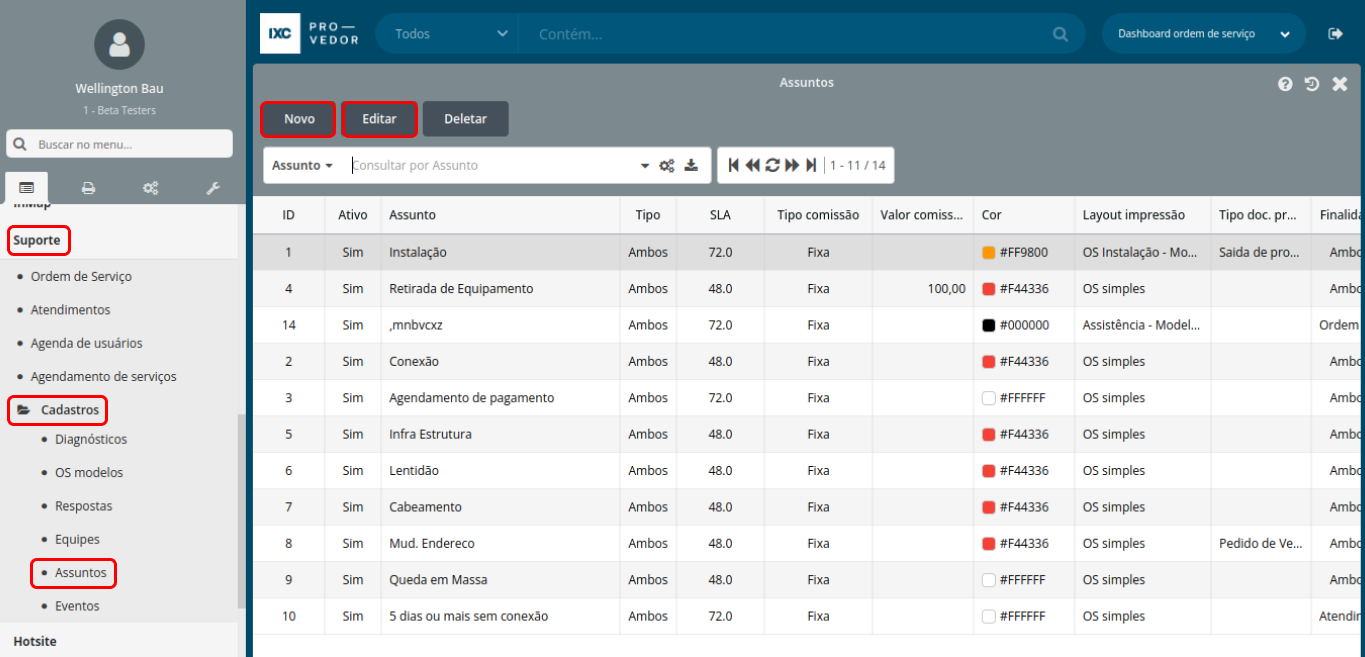Sort by the SLA column header
This screenshot has height=657, width=1365.
(720, 215)
